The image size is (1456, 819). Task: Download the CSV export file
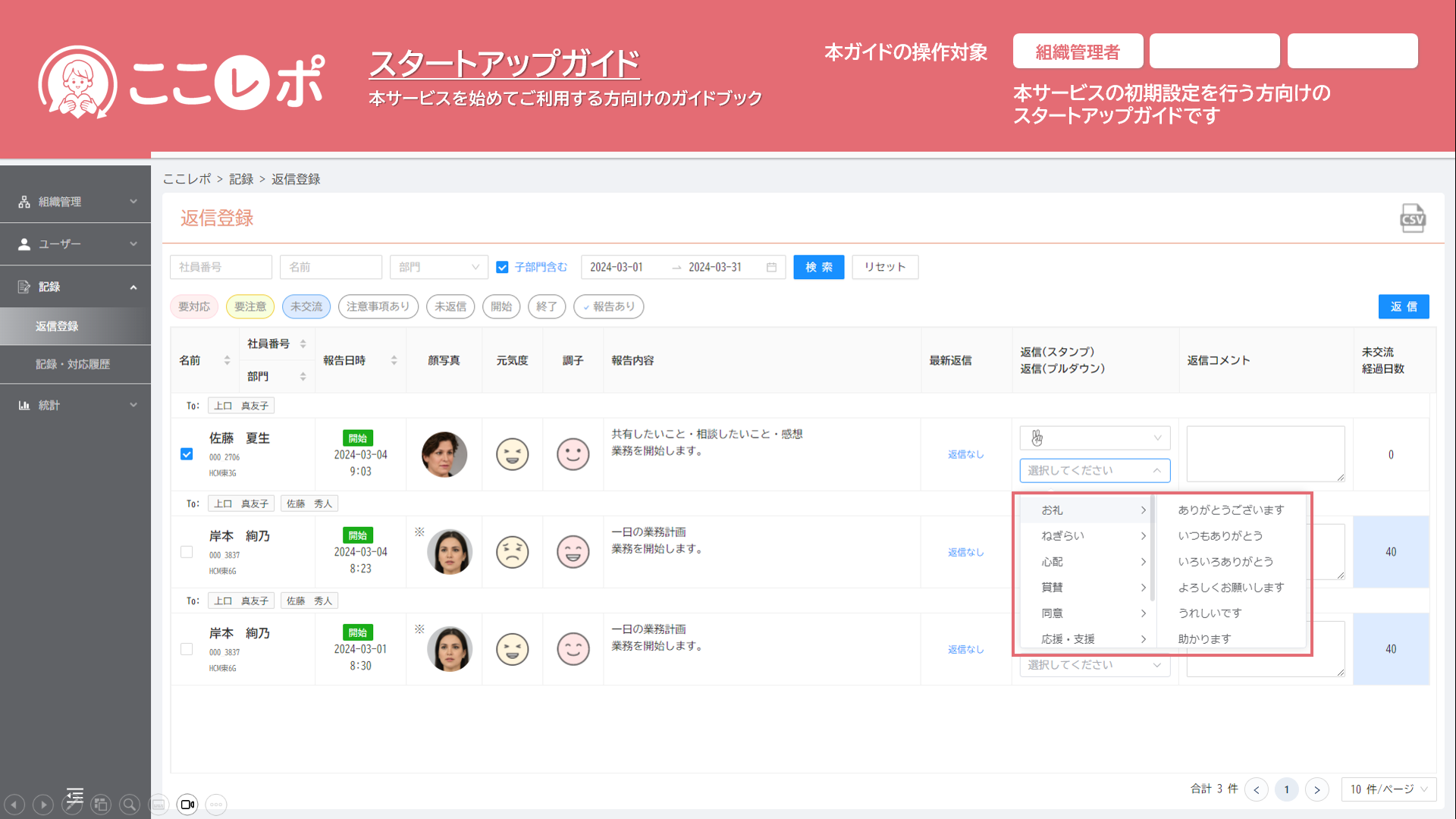click(1412, 219)
